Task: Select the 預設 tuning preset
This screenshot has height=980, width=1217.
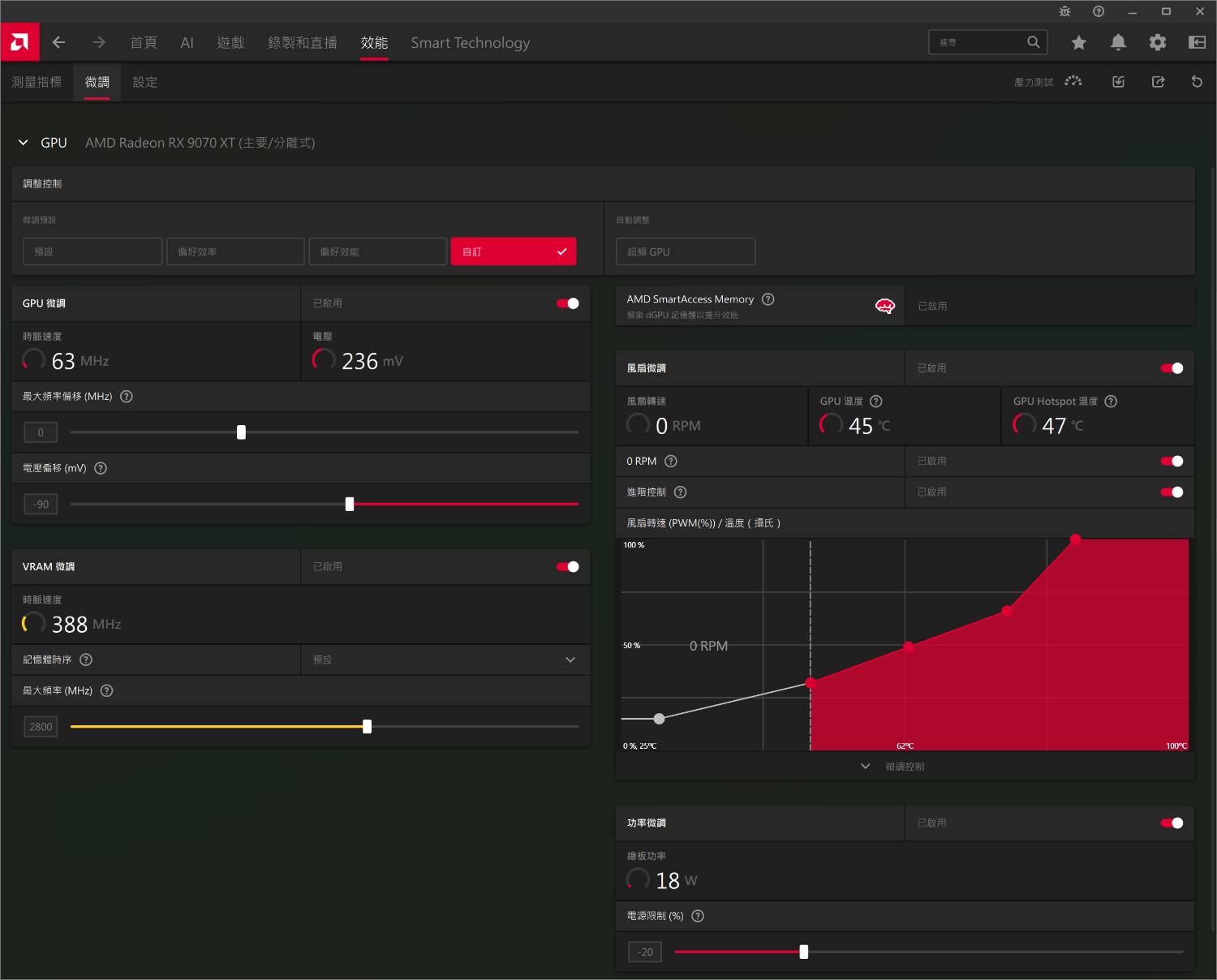Action: pos(92,251)
